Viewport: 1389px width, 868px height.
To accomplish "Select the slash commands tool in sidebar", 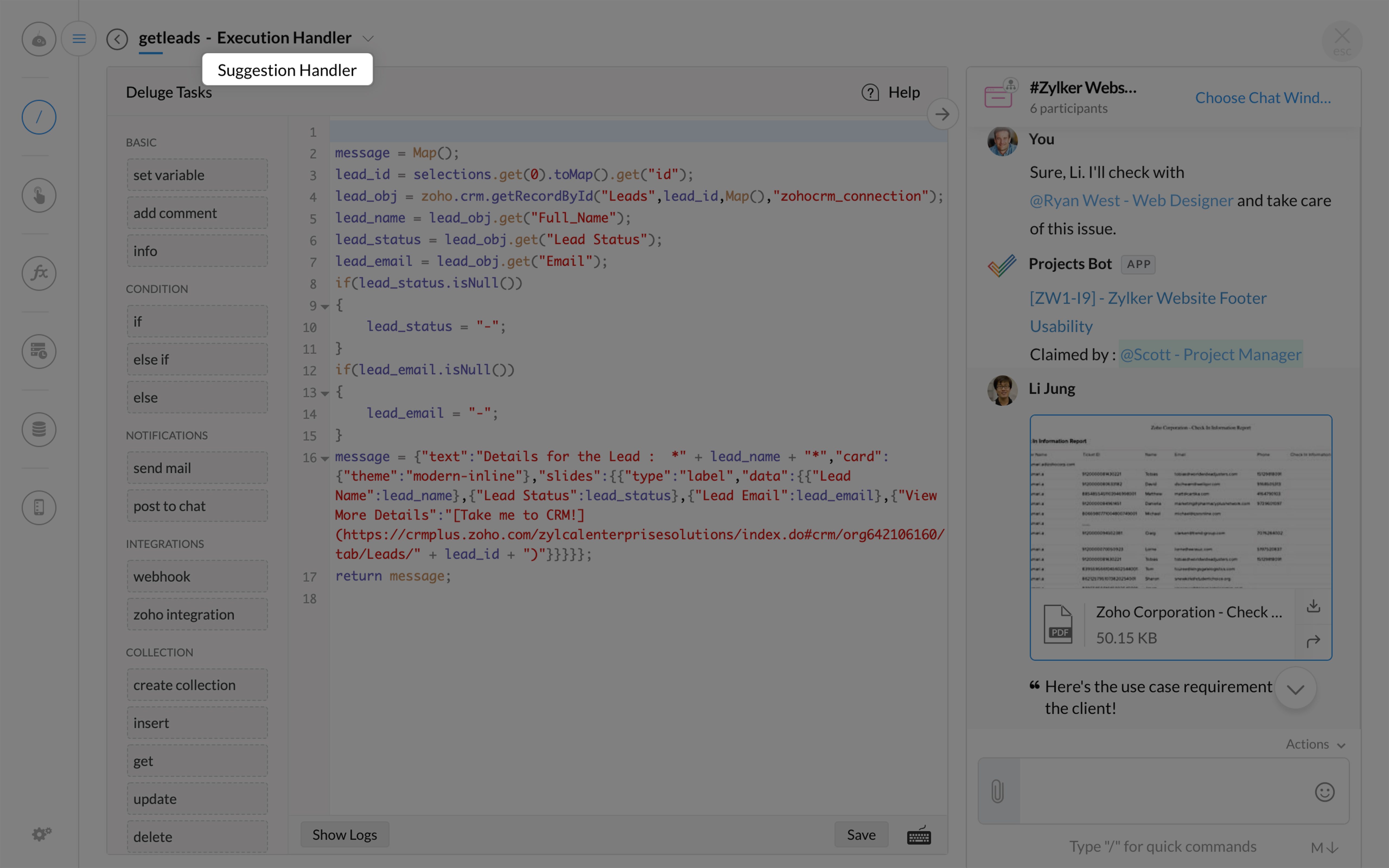I will click(39, 117).
